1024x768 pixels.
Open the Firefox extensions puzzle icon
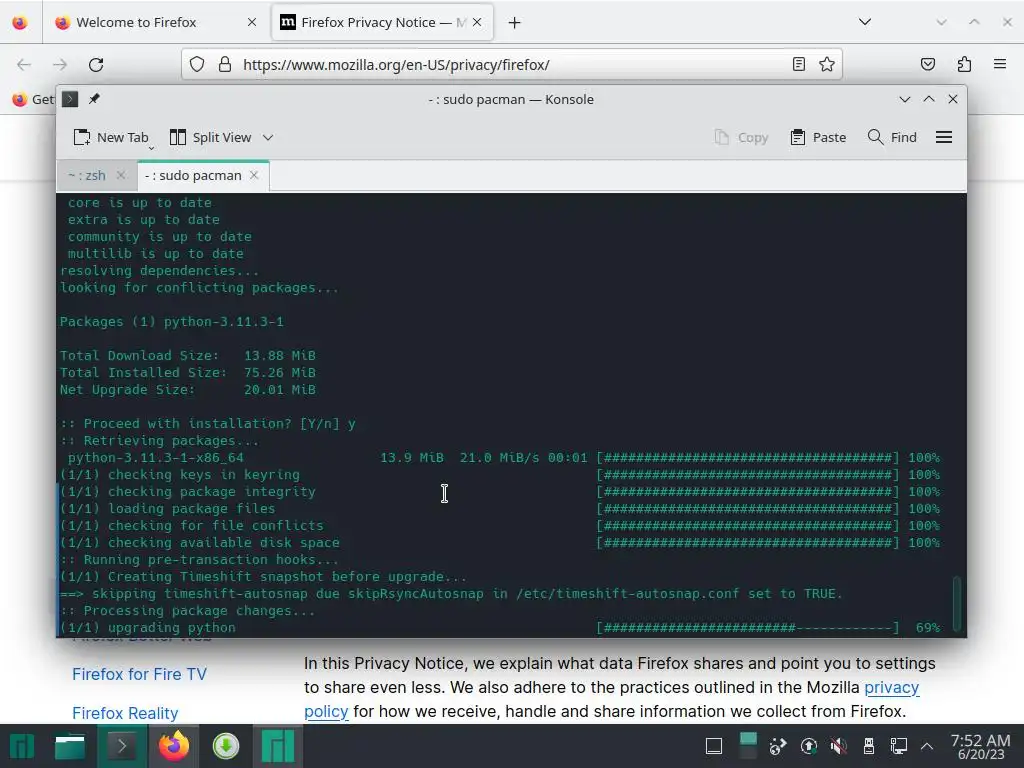(964, 64)
